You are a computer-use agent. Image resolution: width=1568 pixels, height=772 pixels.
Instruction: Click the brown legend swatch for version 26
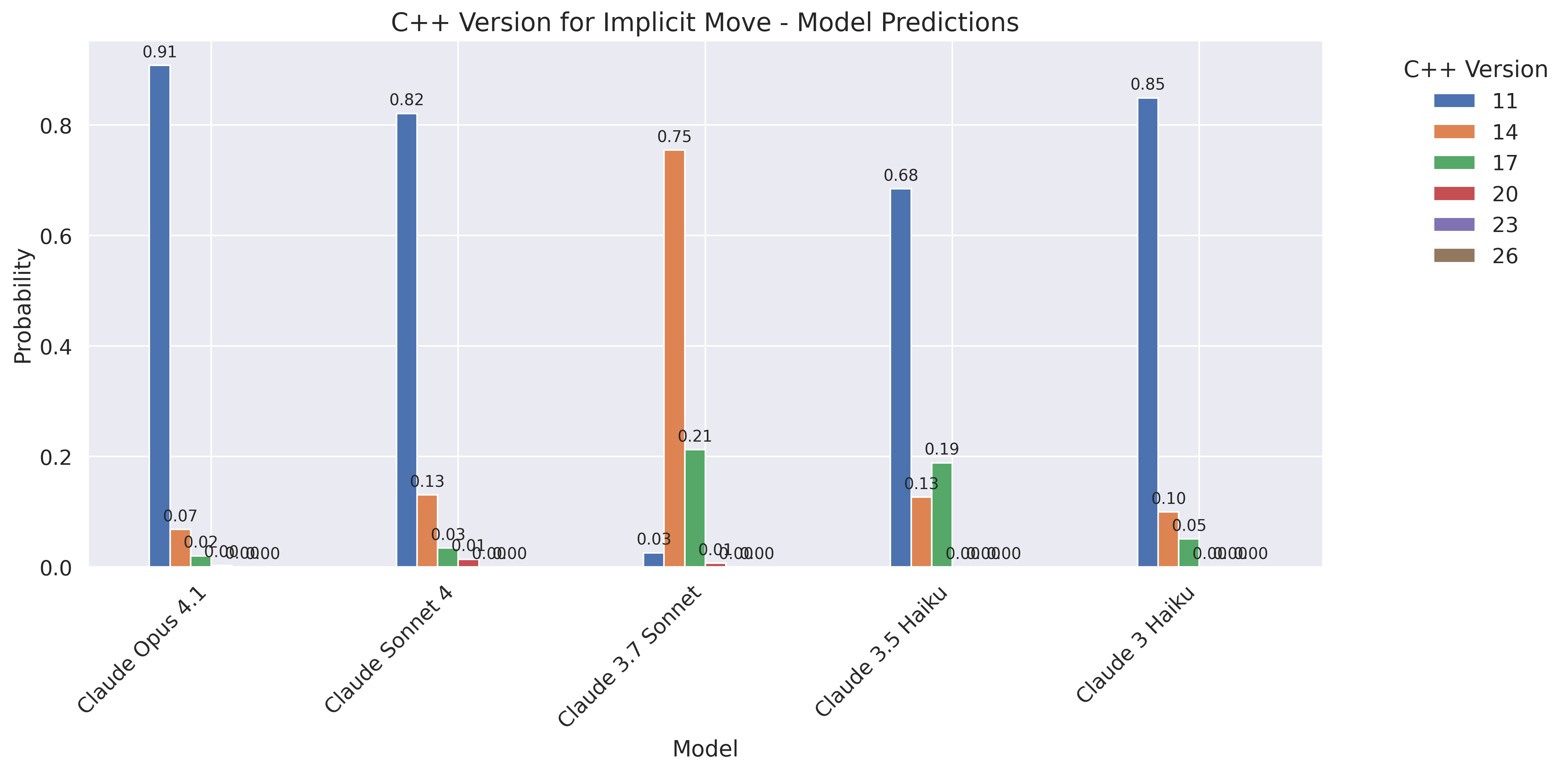(x=1454, y=256)
